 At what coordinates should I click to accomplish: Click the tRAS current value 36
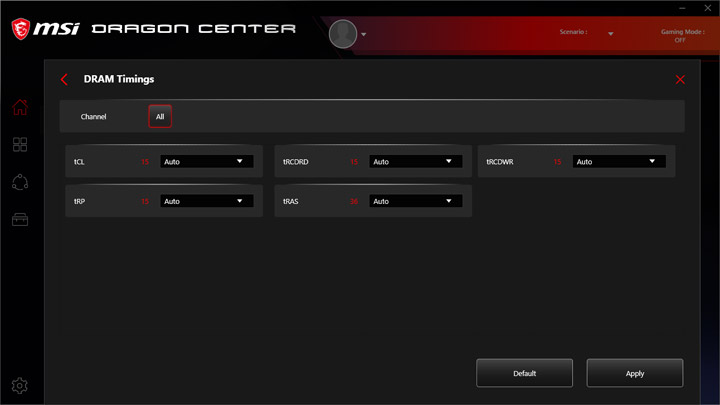[354, 201]
